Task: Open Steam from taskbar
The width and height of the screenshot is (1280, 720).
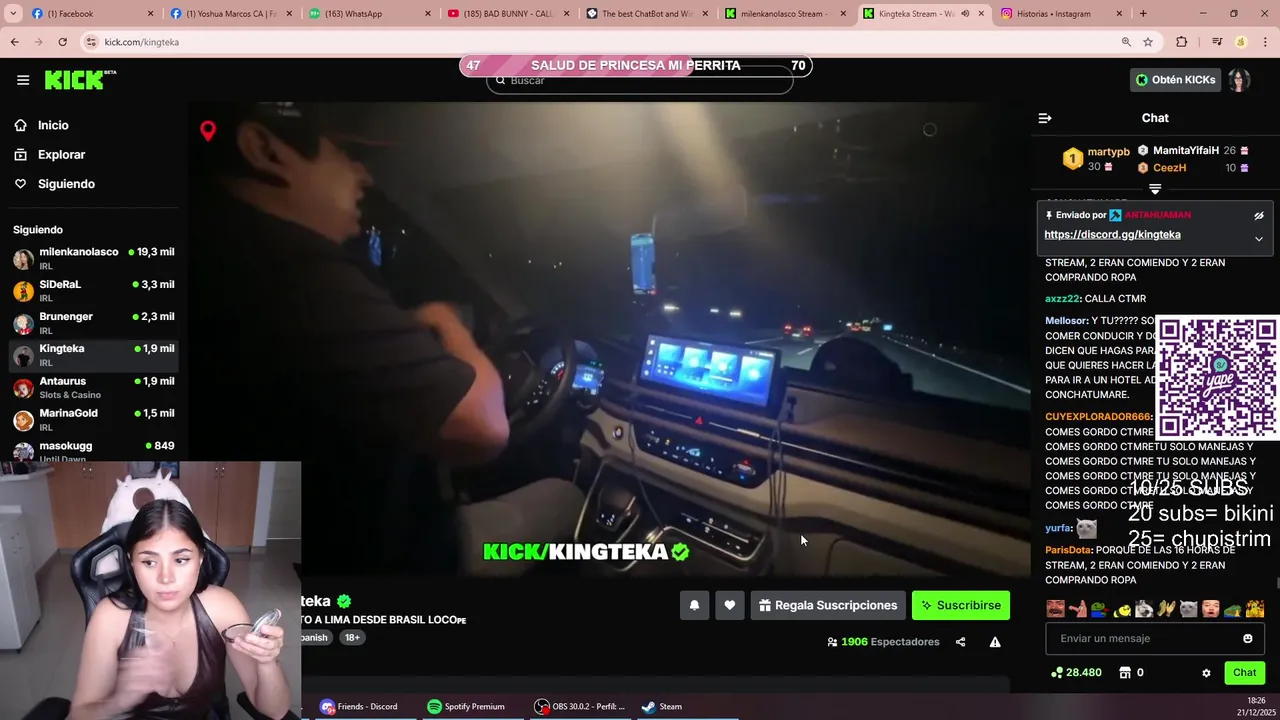Action: pyautogui.click(x=662, y=706)
